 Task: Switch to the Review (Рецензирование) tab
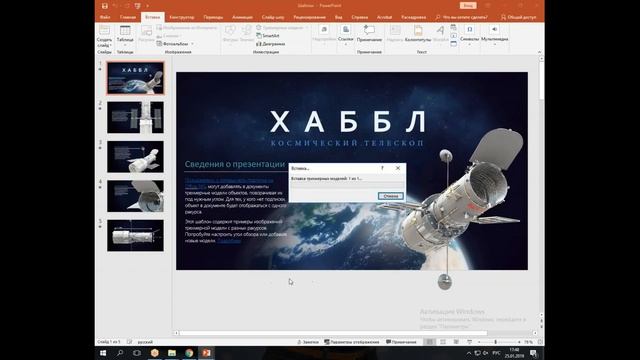pos(309,17)
